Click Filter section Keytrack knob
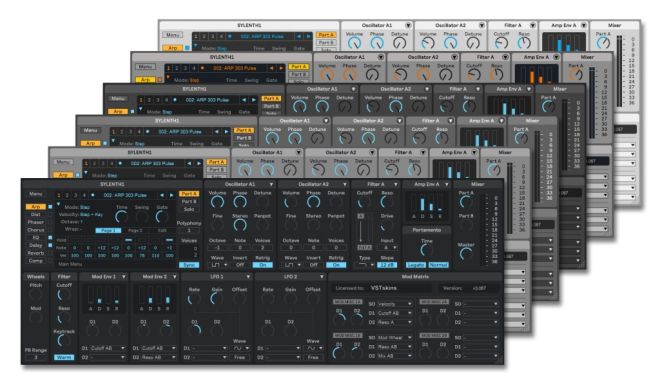Viewport: 660px width, 385px height. (x=64, y=340)
